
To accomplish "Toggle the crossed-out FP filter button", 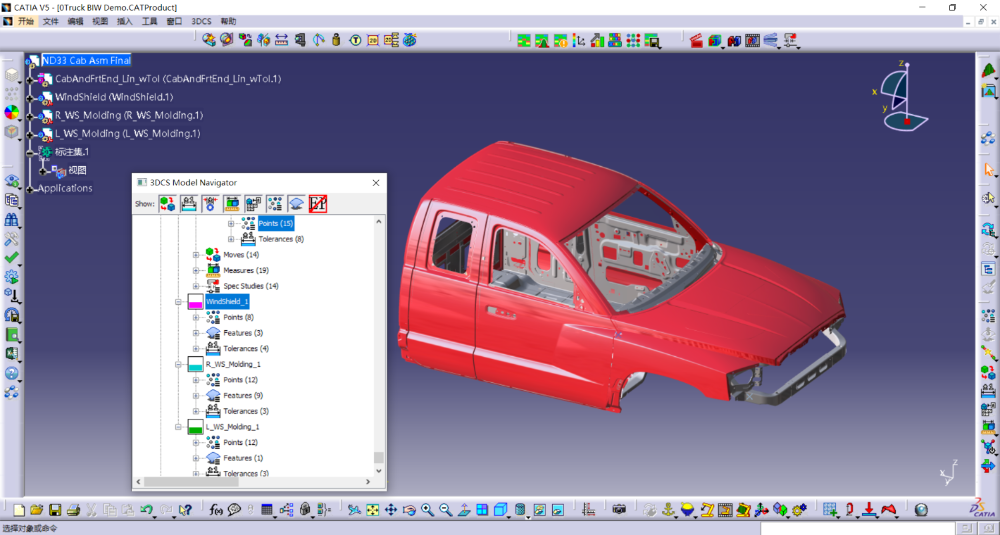I will point(318,204).
